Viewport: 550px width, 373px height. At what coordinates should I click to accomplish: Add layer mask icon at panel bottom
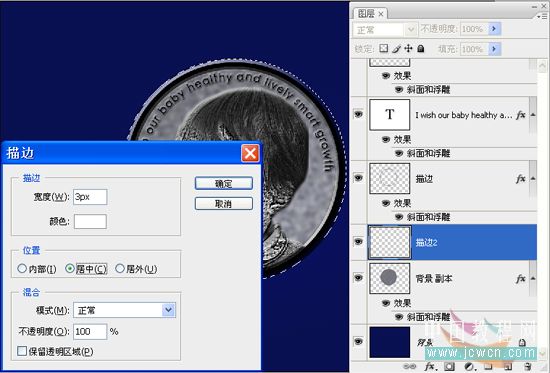tap(449, 366)
